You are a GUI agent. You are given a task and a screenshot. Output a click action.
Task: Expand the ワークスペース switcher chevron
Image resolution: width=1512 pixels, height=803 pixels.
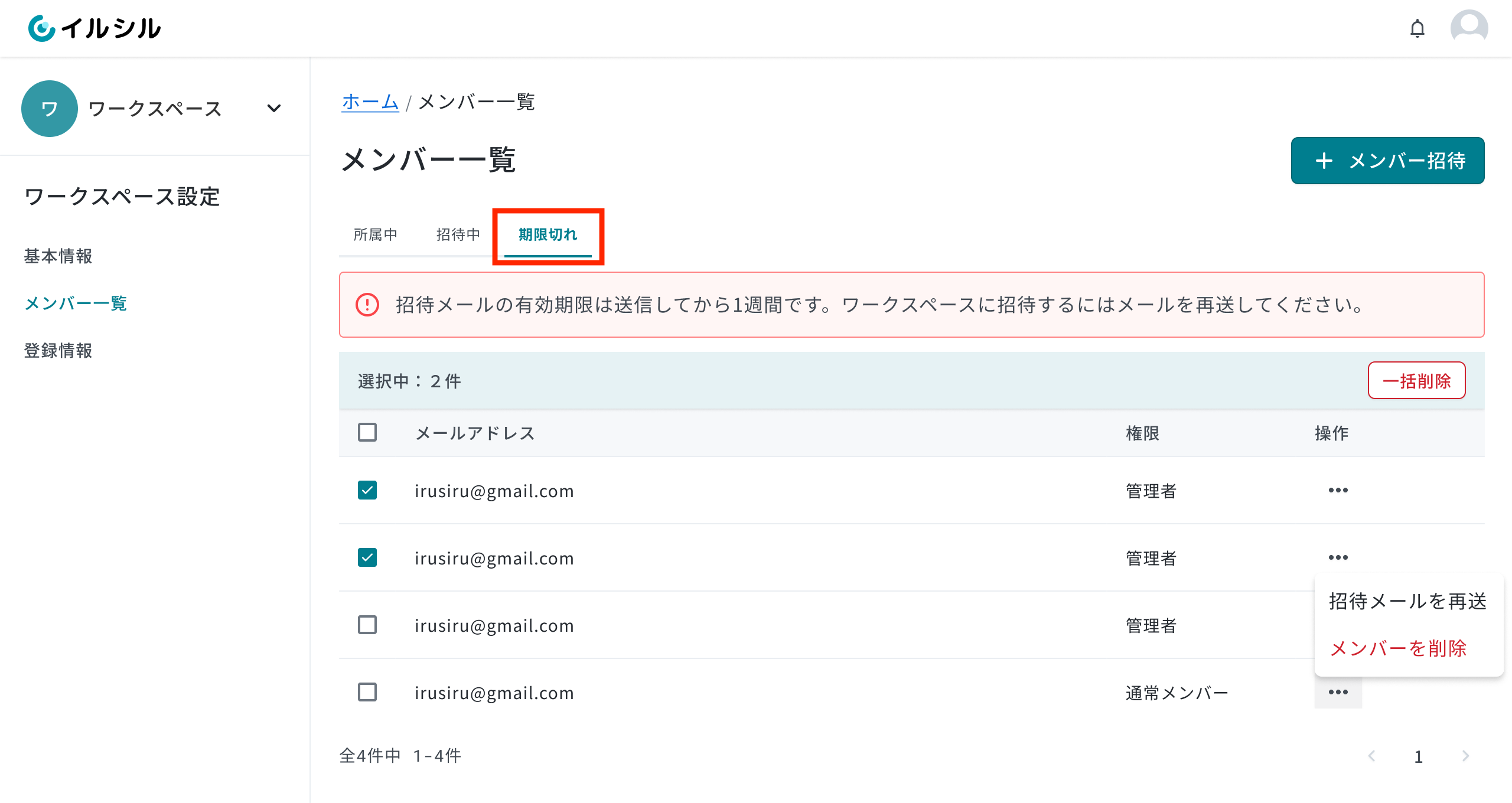273,109
